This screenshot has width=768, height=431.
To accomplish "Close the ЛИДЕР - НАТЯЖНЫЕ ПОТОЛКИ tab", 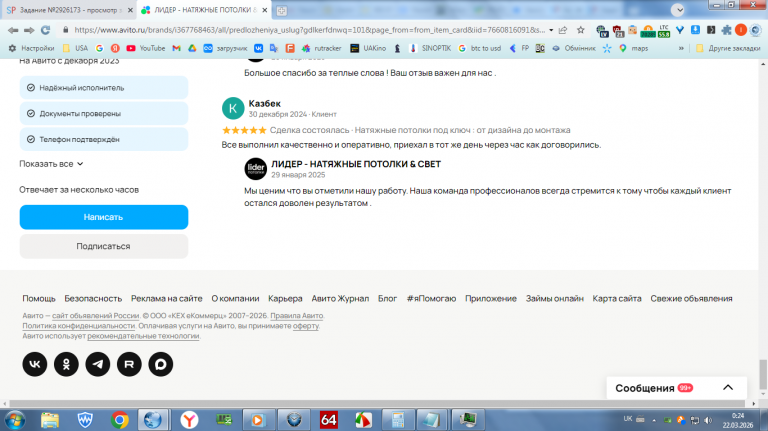I will 265,10.
